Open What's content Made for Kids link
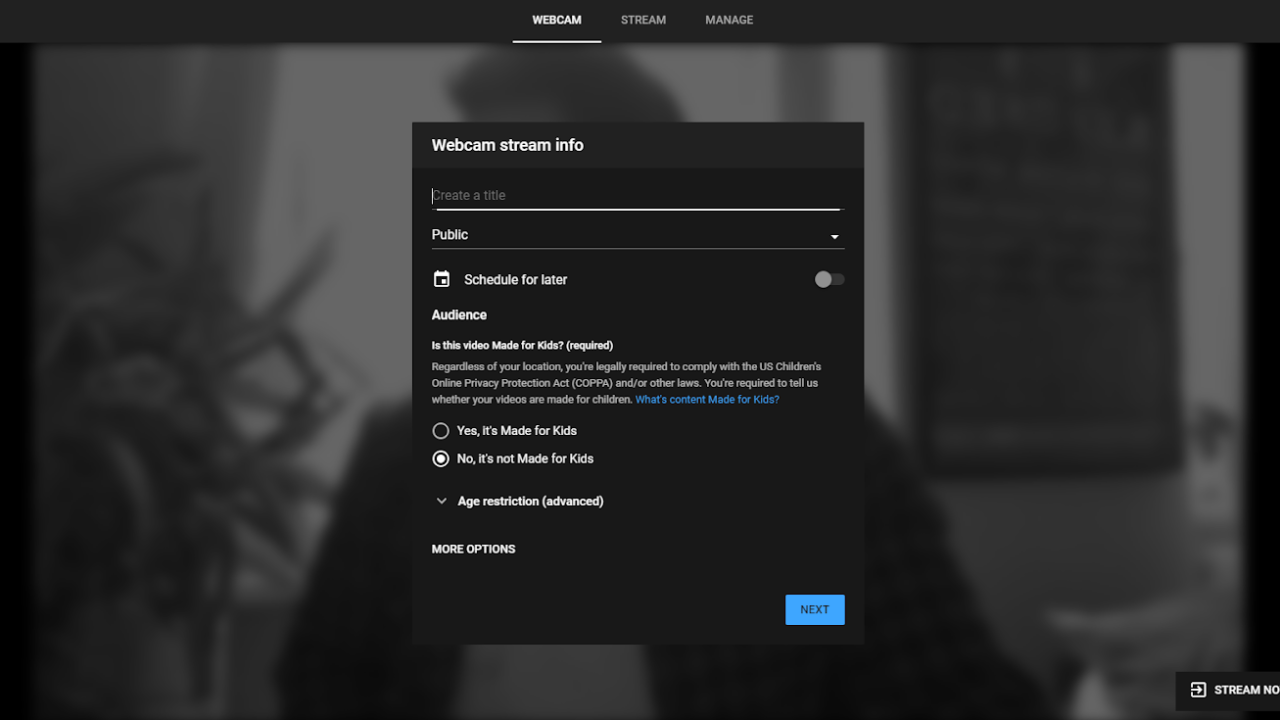Screen dimensions: 1280x720 (x=707, y=400)
